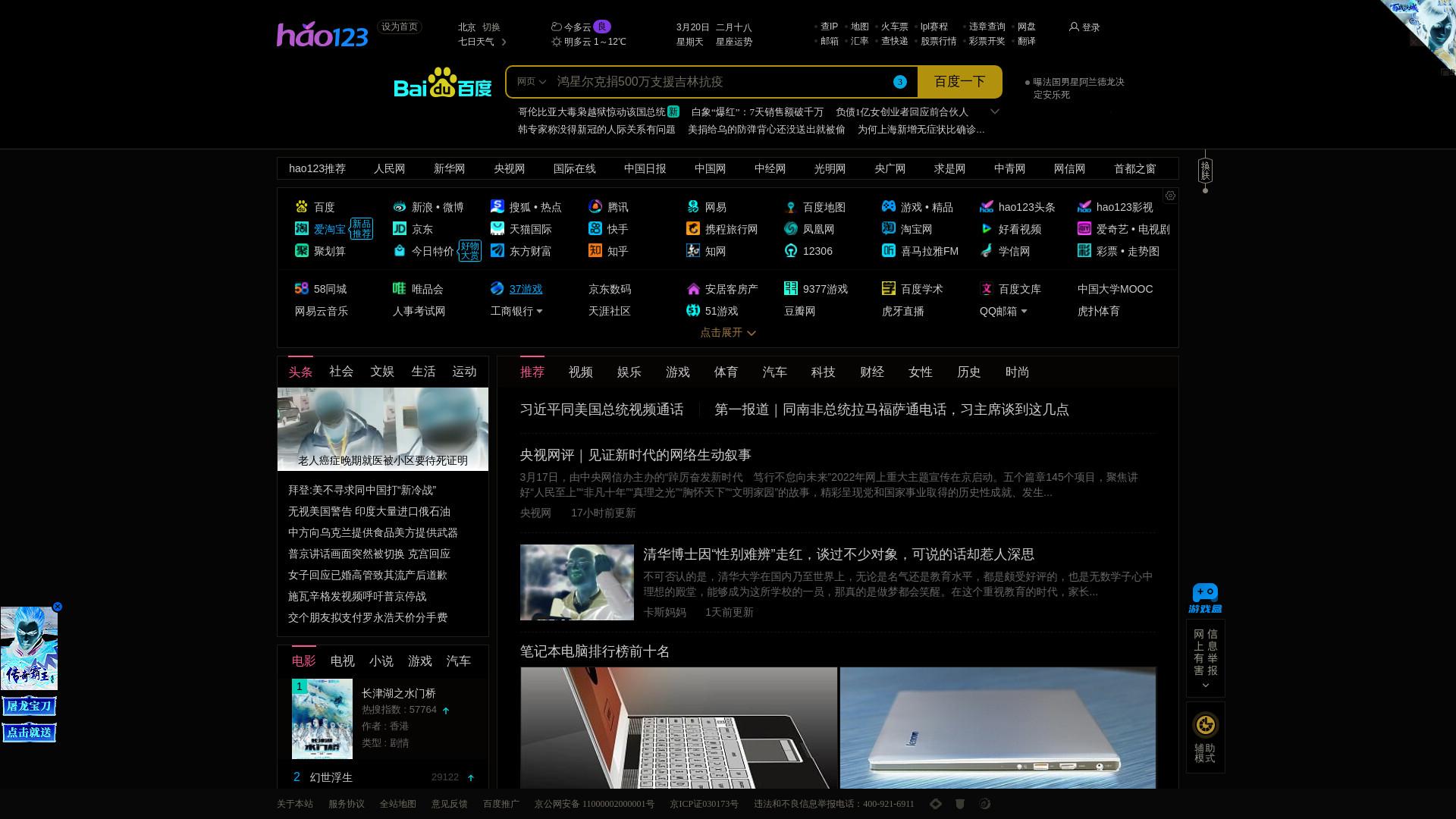Screen dimensions: 1456x819
Task: Expand more sites via 点击展开
Action: (728, 333)
